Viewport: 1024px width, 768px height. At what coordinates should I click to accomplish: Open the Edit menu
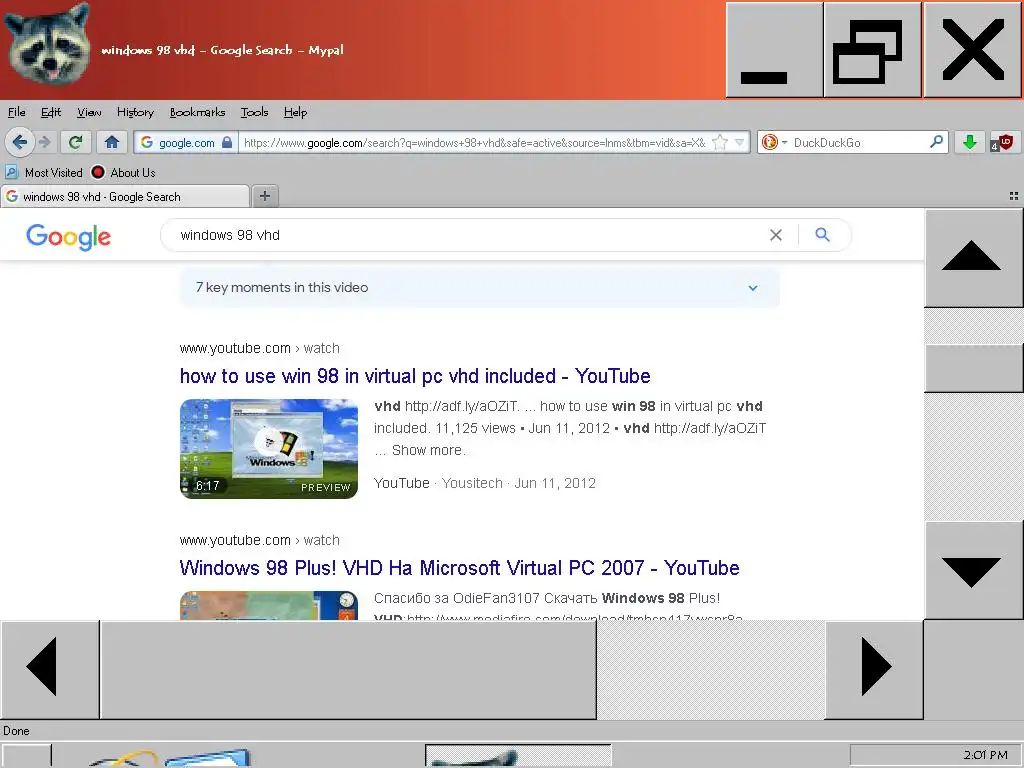point(51,112)
